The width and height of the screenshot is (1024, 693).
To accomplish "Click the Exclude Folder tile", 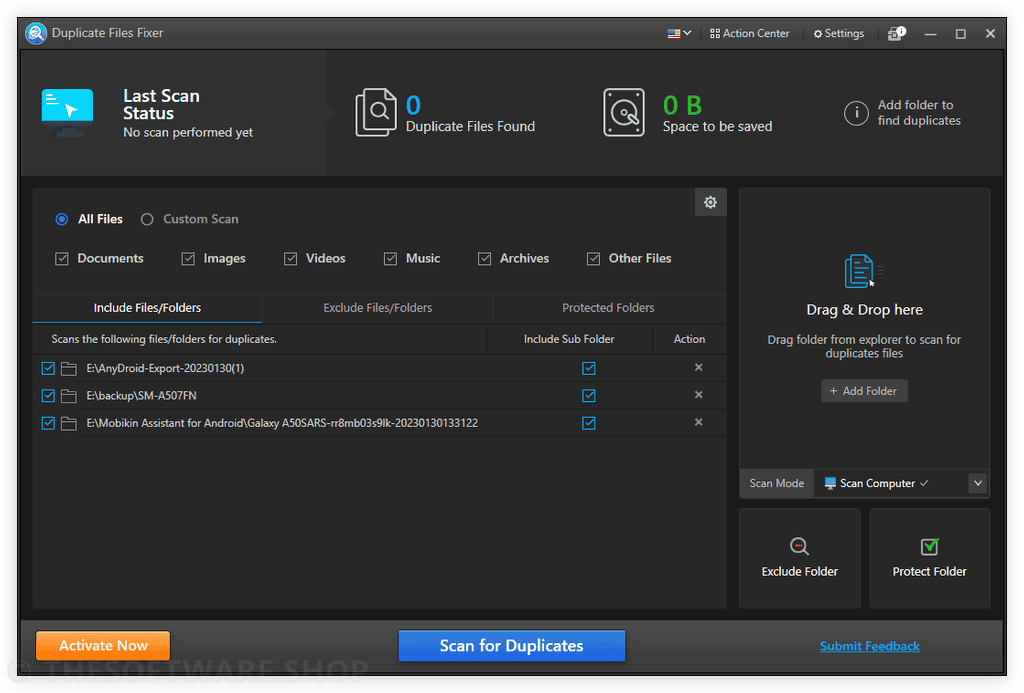I will click(x=799, y=558).
